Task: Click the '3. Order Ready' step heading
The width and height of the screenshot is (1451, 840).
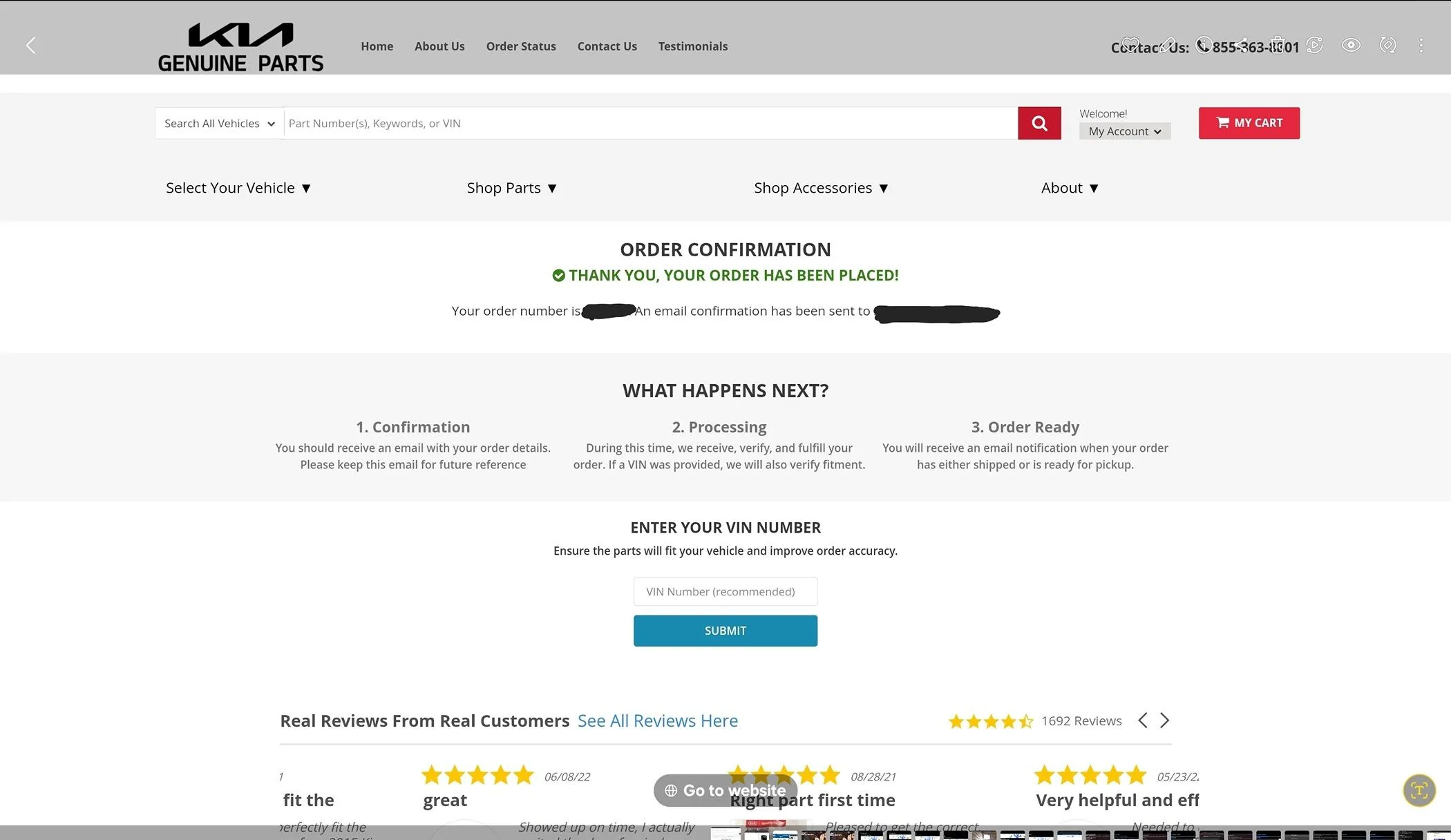Action: click(1025, 427)
